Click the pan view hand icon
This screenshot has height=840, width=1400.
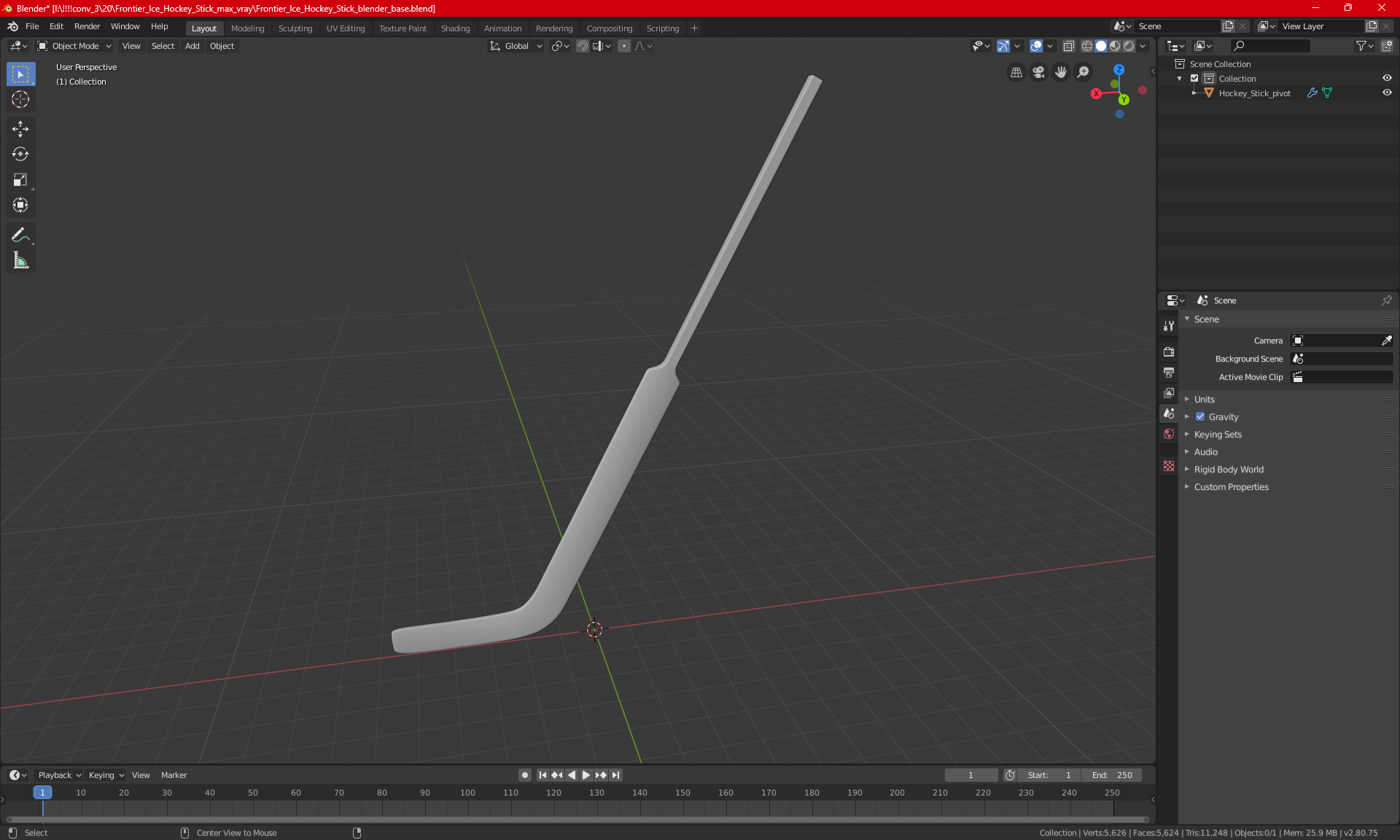pos(1061,72)
